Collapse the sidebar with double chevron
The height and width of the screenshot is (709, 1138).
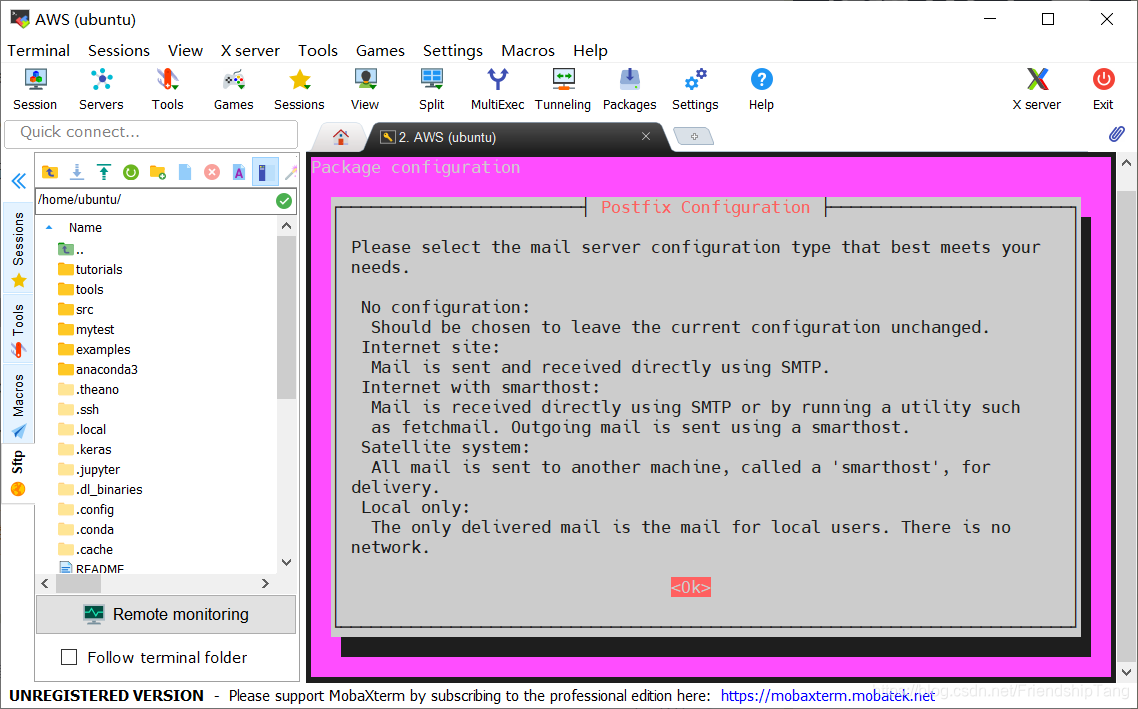19,181
